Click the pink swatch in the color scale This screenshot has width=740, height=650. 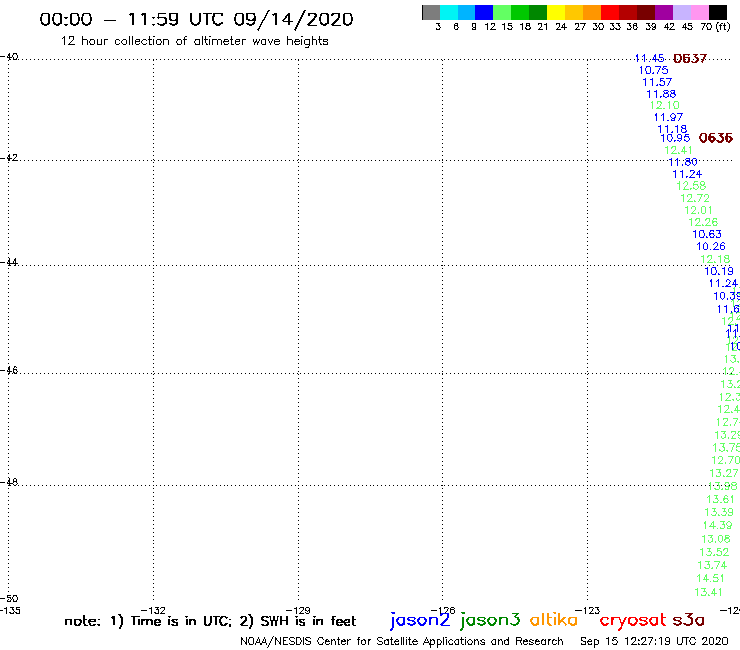point(699,13)
